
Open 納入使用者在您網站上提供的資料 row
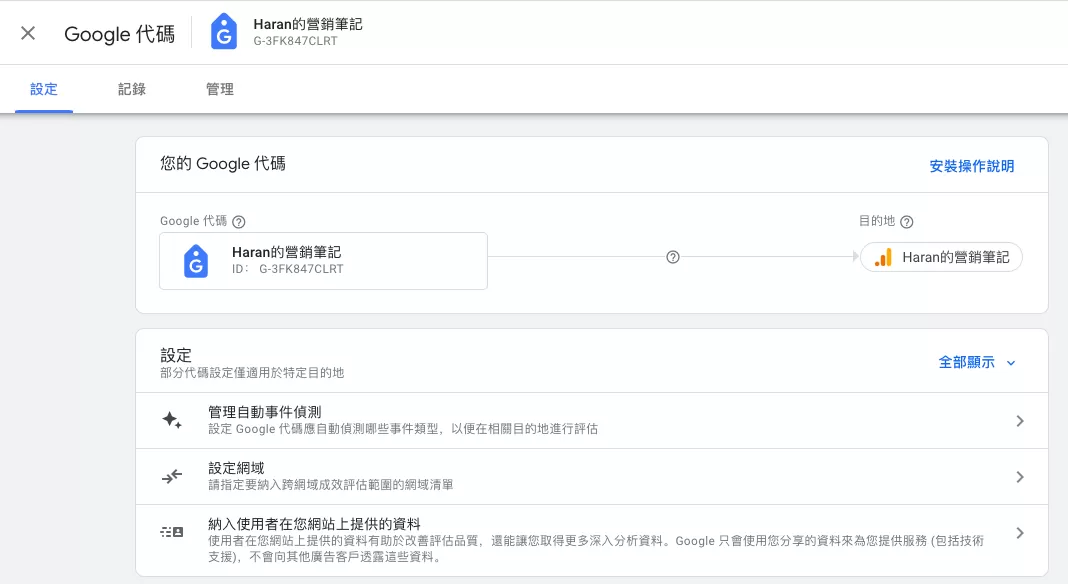point(591,540)
